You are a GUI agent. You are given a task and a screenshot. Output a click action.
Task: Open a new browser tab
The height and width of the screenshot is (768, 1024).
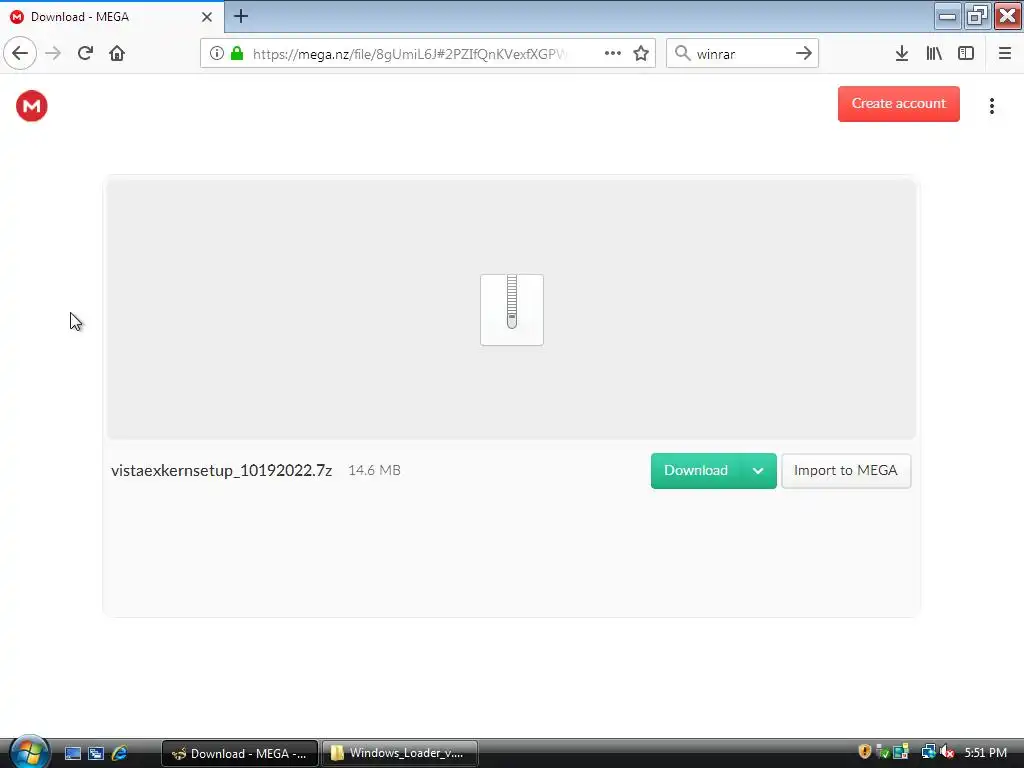tap(241, 16)
